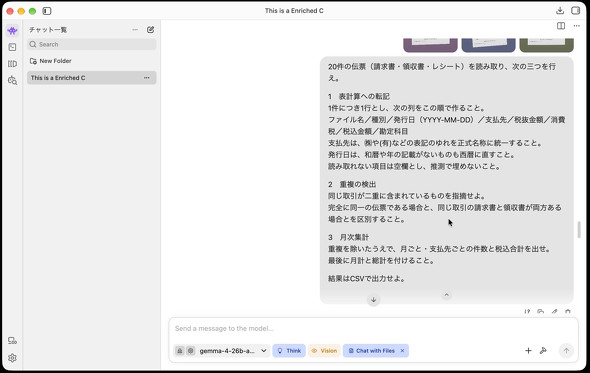This screenshot has height=373, width=590.
Task: Collapse the message with the up chevron
Action: [x=447, y=295]
